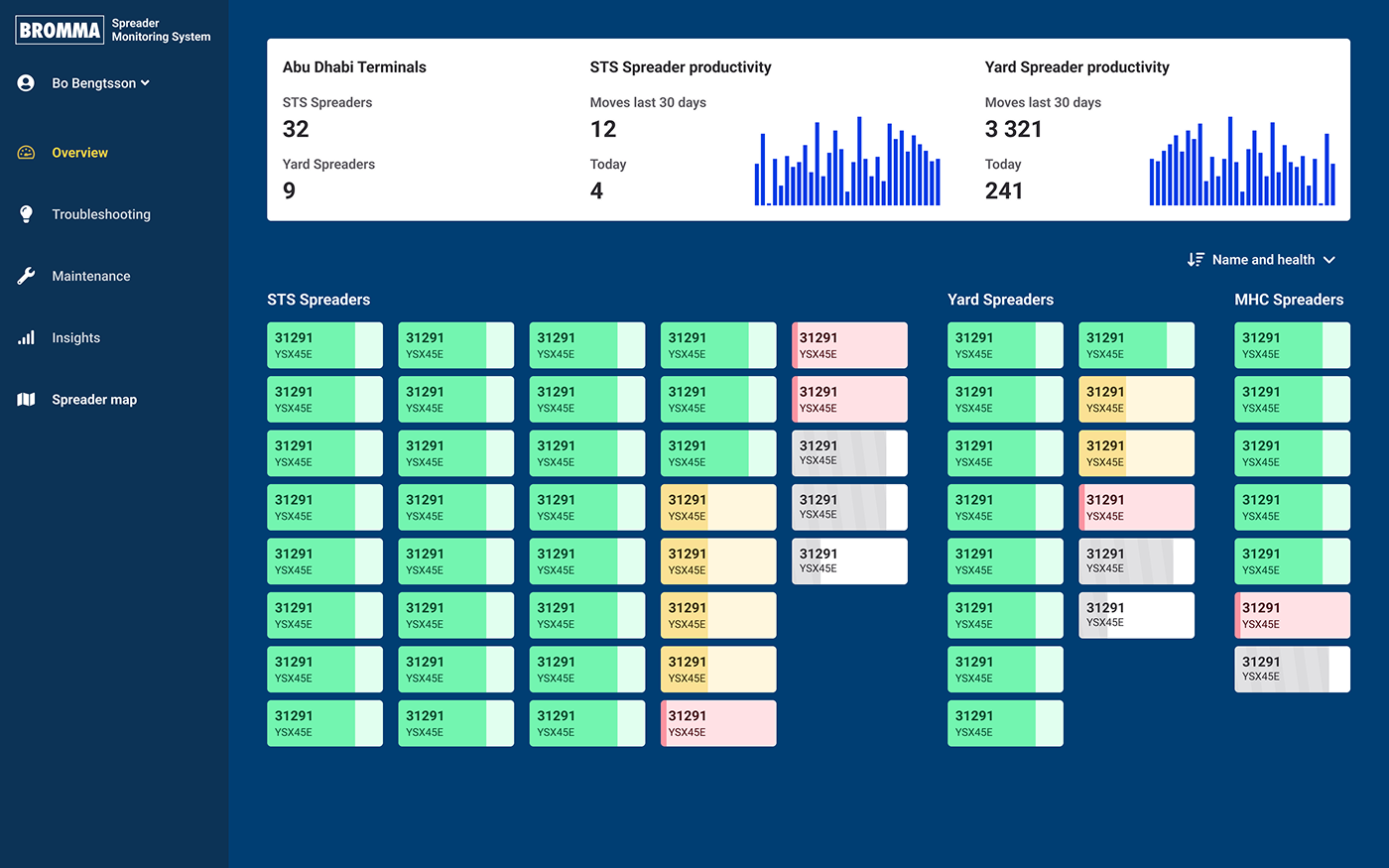This screenshot has width=1389, height=868.
Task: Click the Spreader map icon
Action: click(x=26, y=400)
